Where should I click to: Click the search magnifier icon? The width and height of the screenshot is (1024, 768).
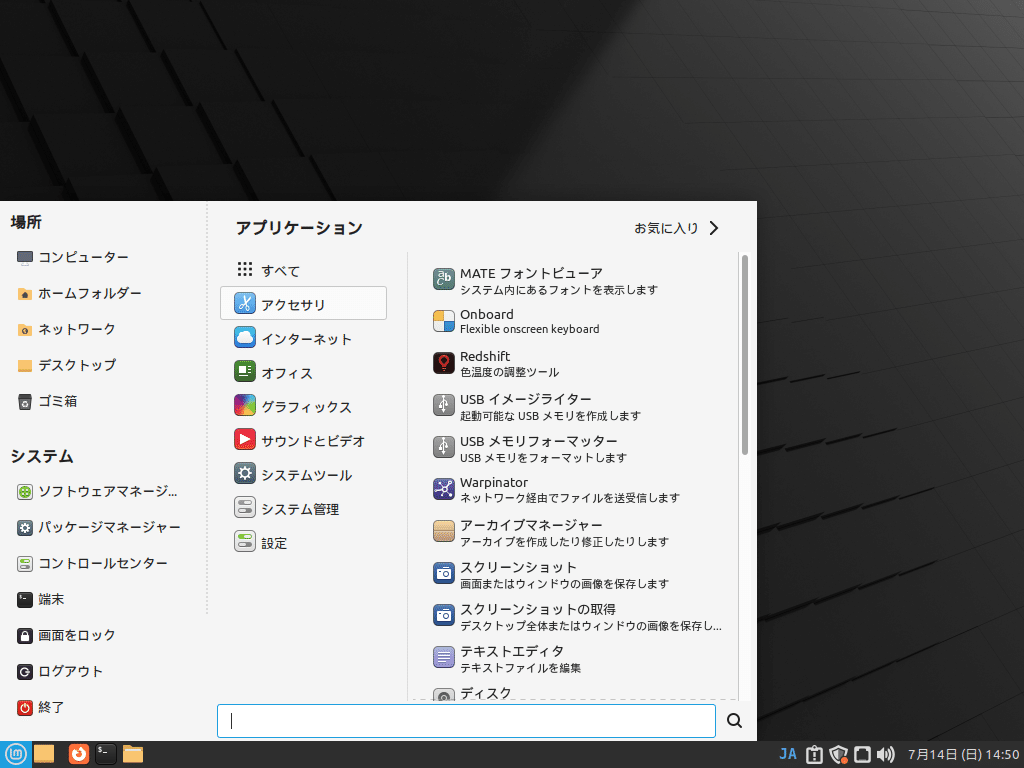point(735,720)
